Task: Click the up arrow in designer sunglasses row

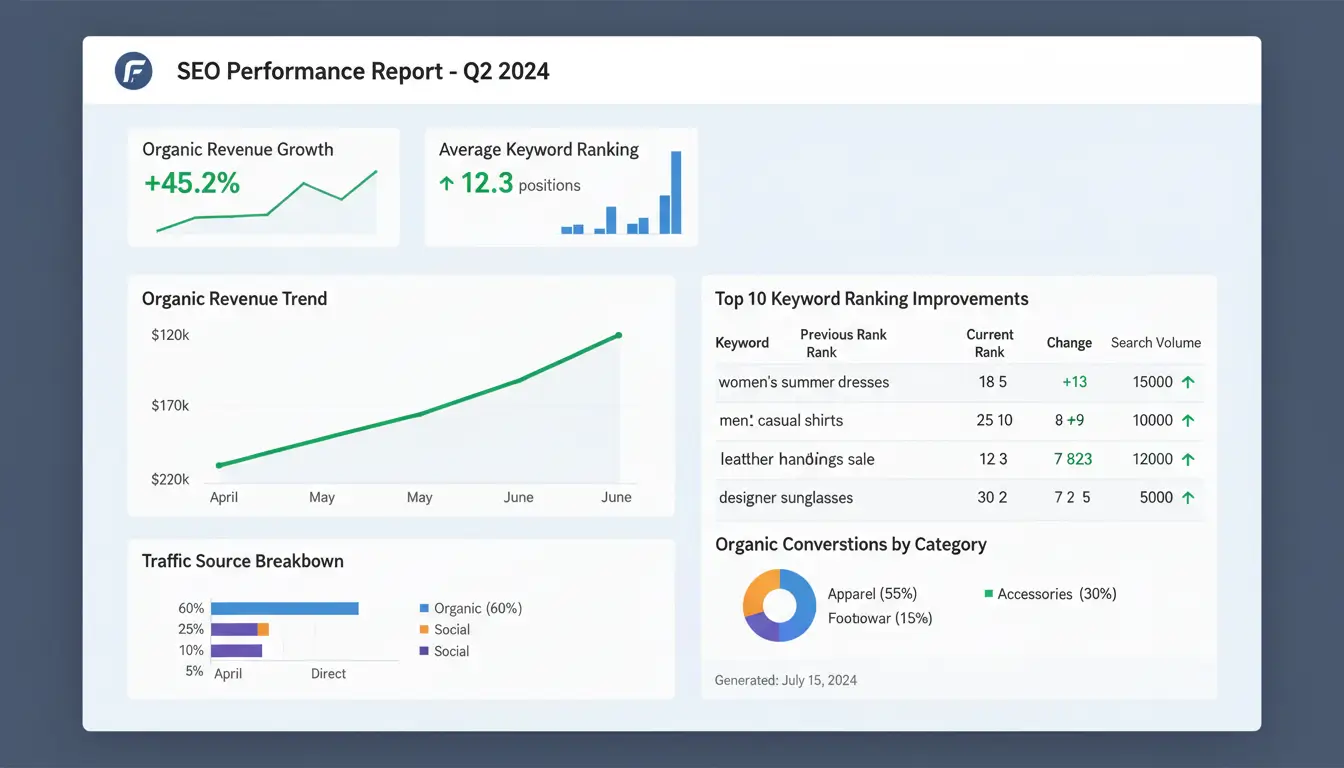Action: pos(1188,497)
